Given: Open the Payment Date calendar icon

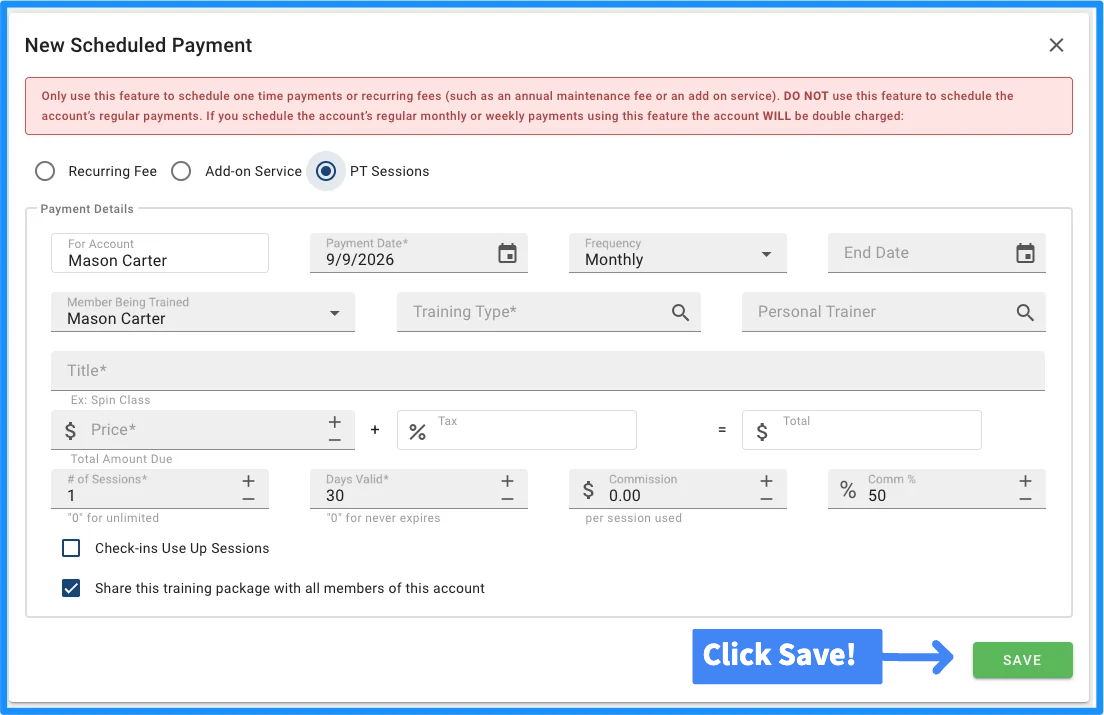Looking at the screenshot, I should tap(507, 253).
